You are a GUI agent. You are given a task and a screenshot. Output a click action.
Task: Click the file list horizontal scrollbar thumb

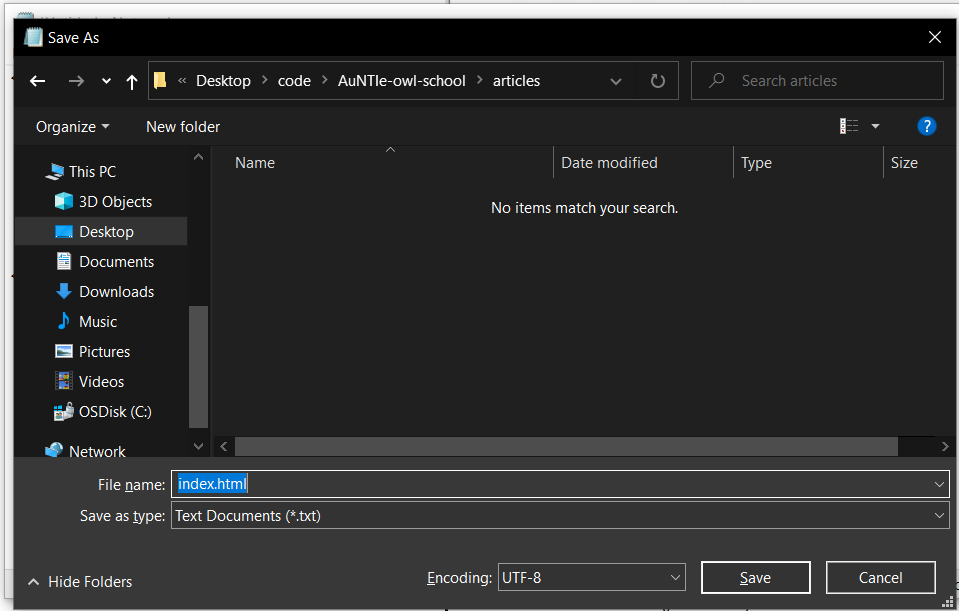click(566, 446)
